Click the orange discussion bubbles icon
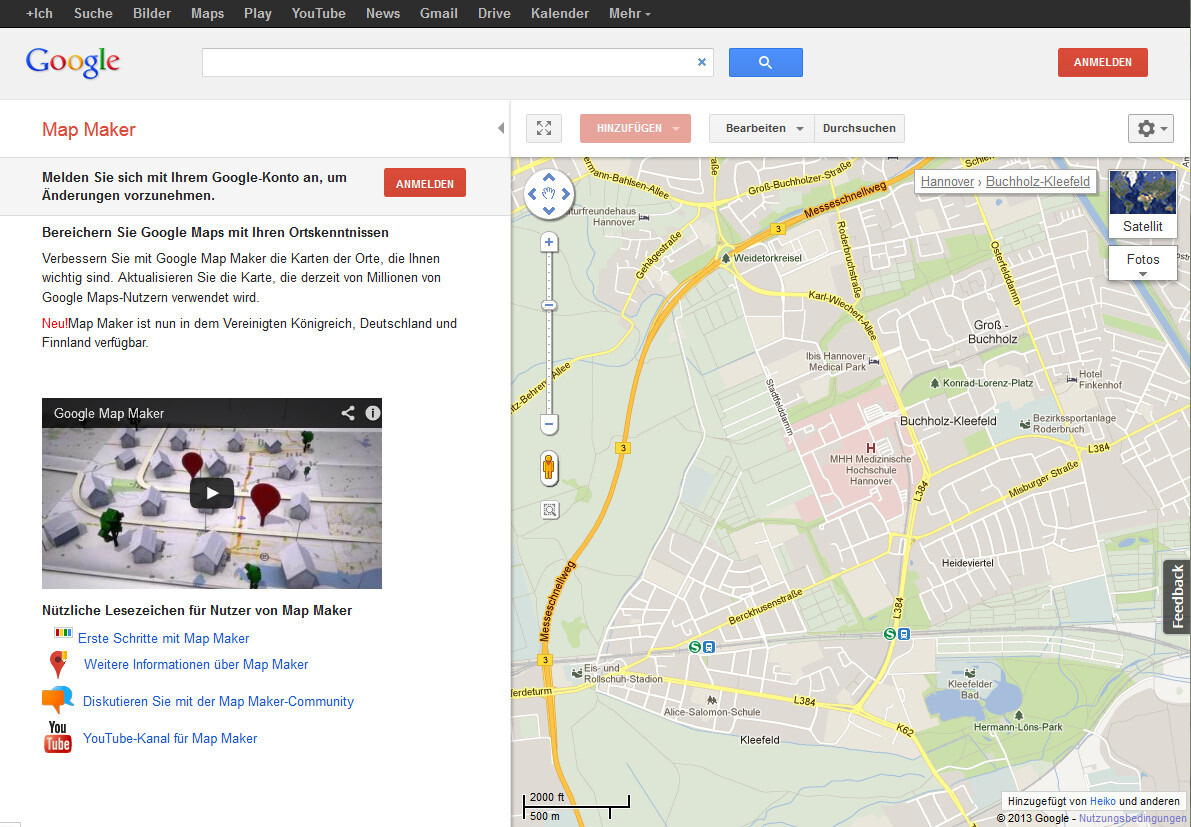Image resolution: width=1191 pixels, height=827 pixels. (57, 699)
